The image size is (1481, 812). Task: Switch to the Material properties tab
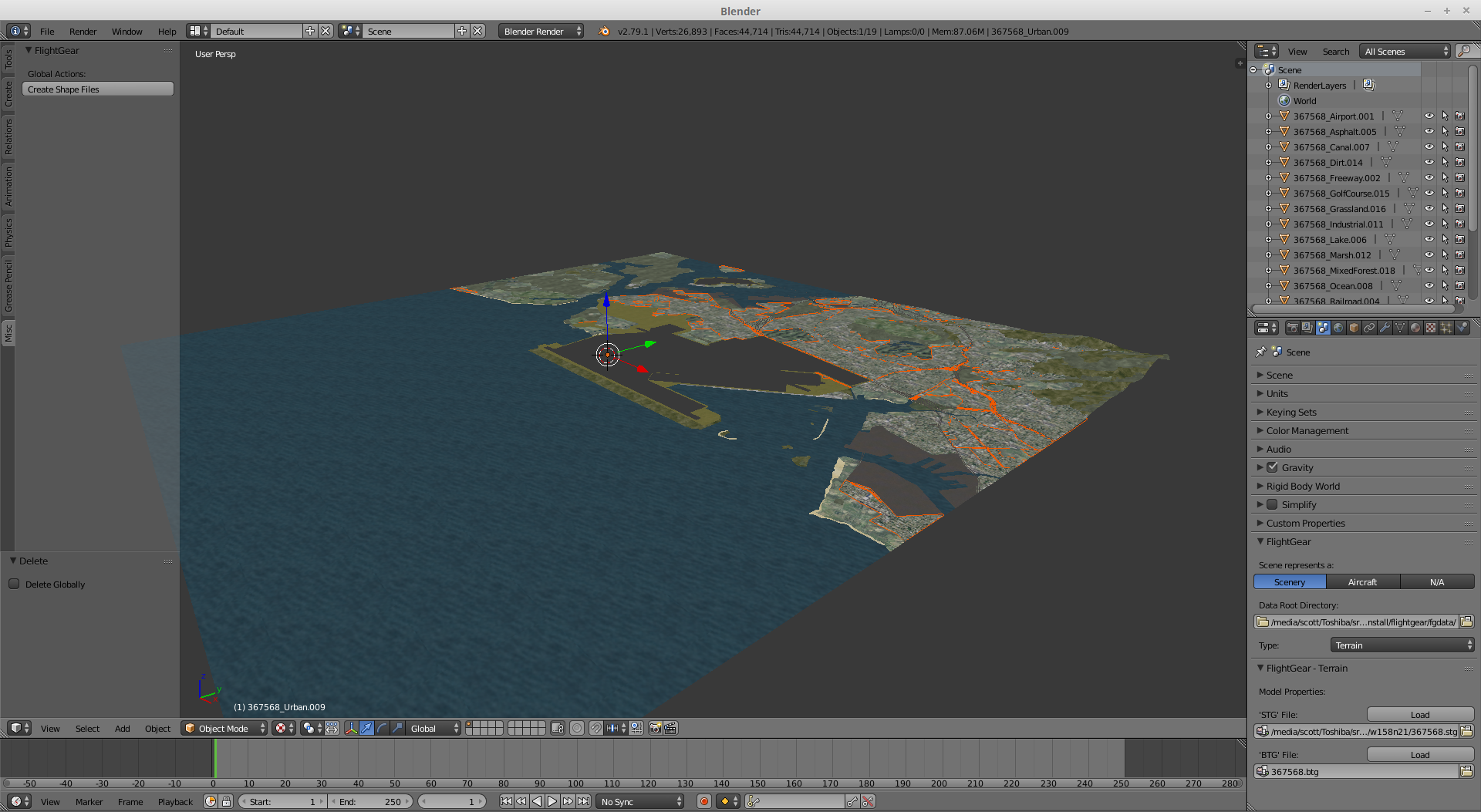1415,328
